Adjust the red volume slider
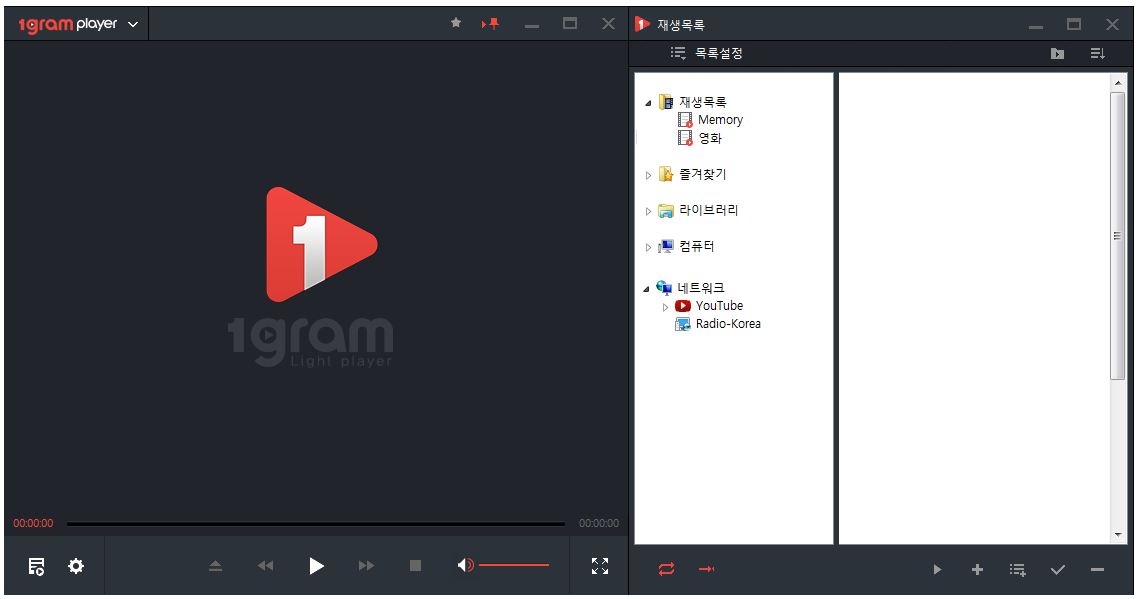The width and height of the screenshot is (1137, 599). click(x=513, y=565)
